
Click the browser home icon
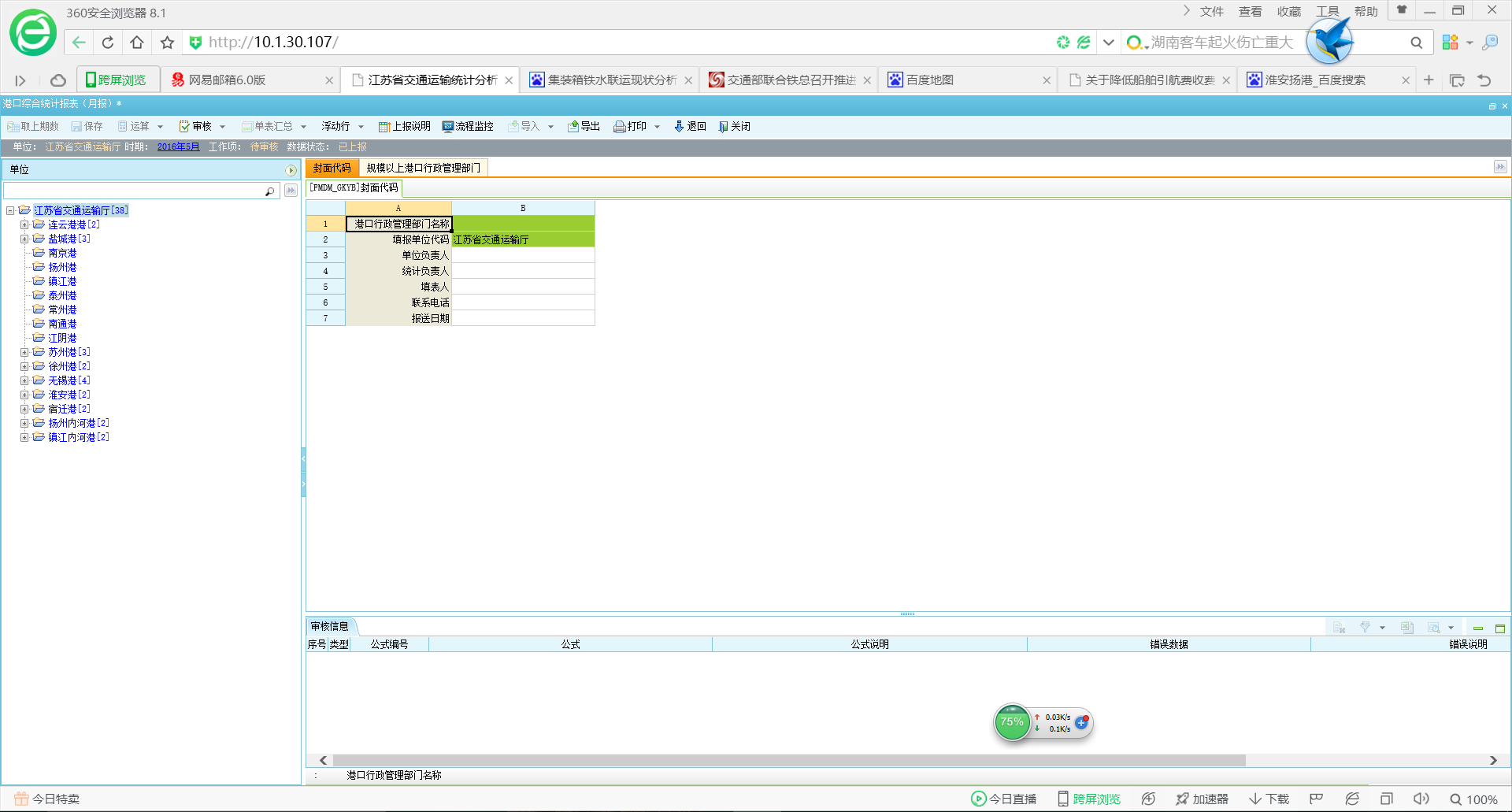137,43
